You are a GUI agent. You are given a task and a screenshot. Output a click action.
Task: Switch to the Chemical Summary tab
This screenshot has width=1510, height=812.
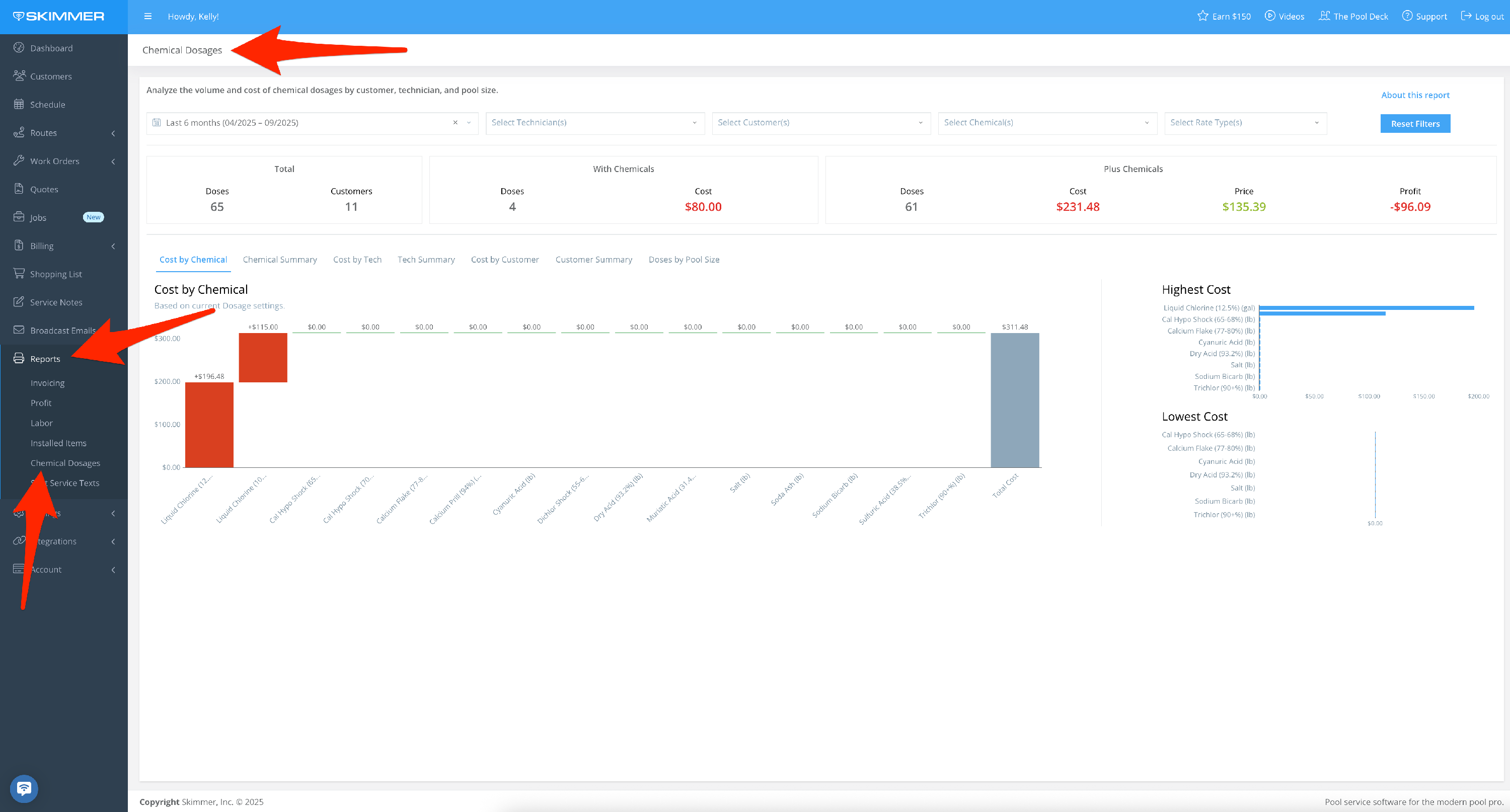(x=280, y=260)
